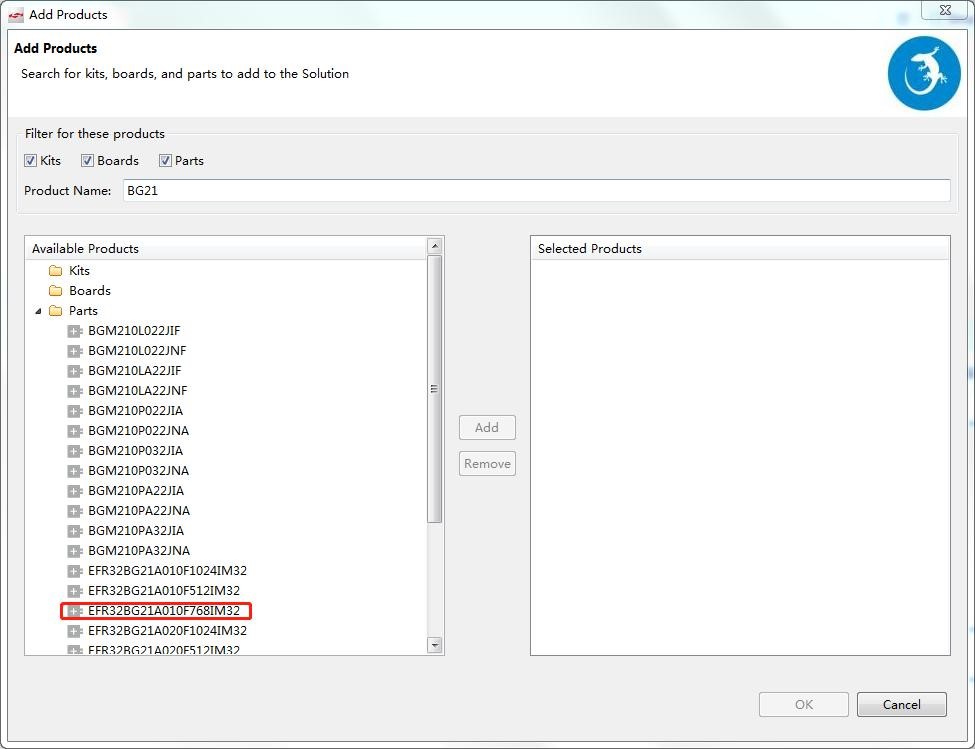Click the Available Products scroll up arrow

(x=435, y=246)
